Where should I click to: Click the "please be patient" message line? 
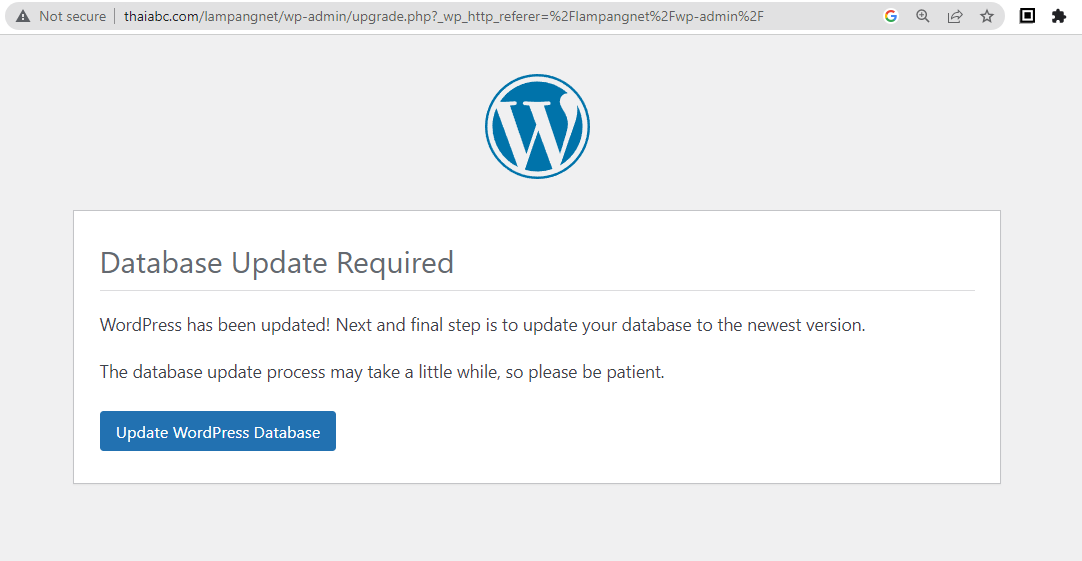pyautogui.click(x=382, y=372)
